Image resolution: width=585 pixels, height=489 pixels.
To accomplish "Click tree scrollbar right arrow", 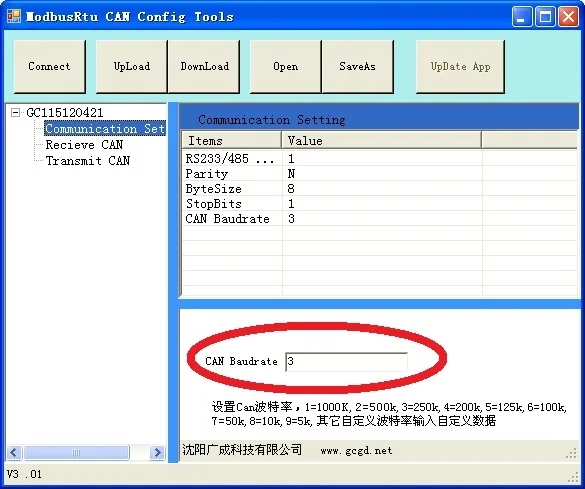I will 157,452.
